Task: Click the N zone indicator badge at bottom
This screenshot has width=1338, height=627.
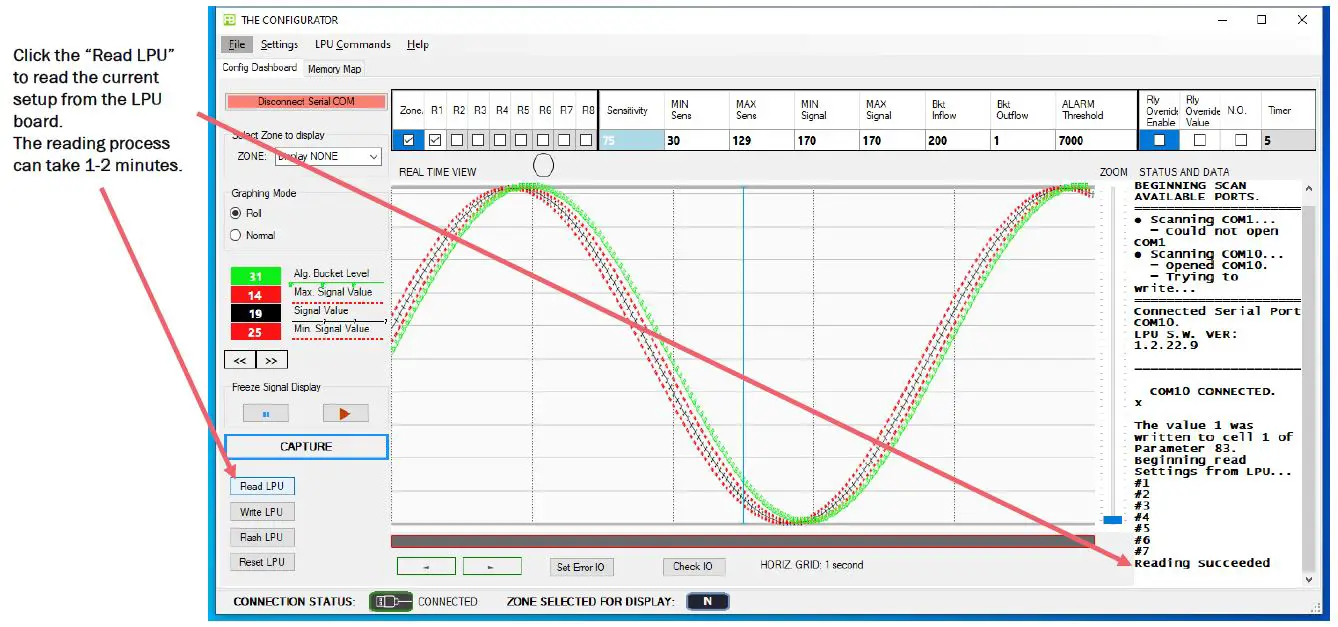Action: tap(708, 600)
